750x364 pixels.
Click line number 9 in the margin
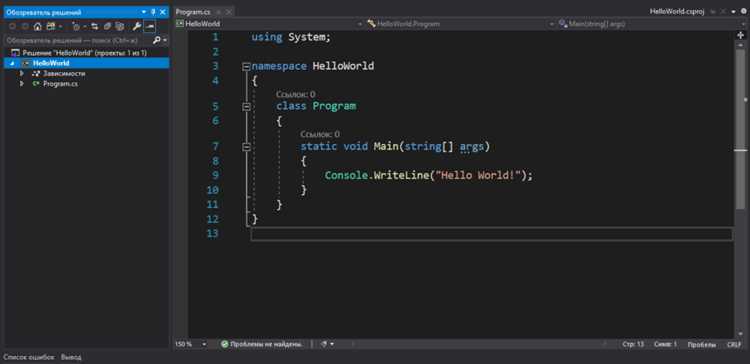coord(215,176)
